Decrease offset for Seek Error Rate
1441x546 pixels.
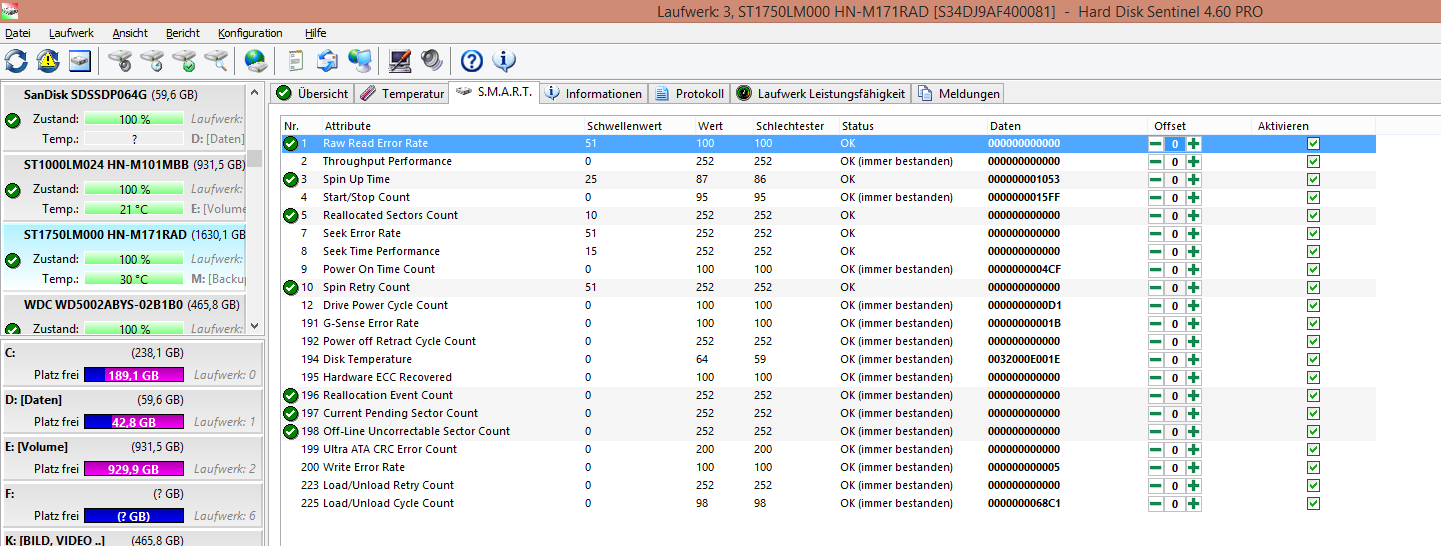pyautogui.click(x=1156, y=234)
